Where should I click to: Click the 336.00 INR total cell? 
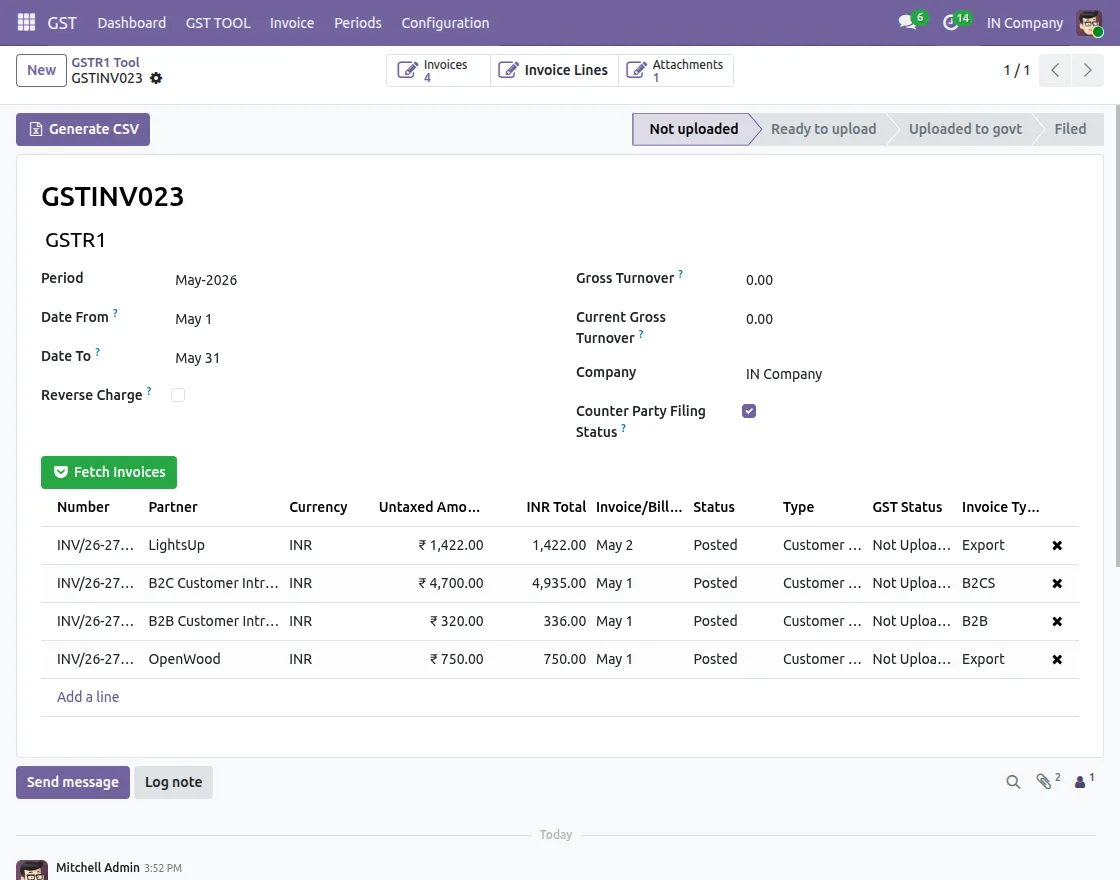[564, 621]
